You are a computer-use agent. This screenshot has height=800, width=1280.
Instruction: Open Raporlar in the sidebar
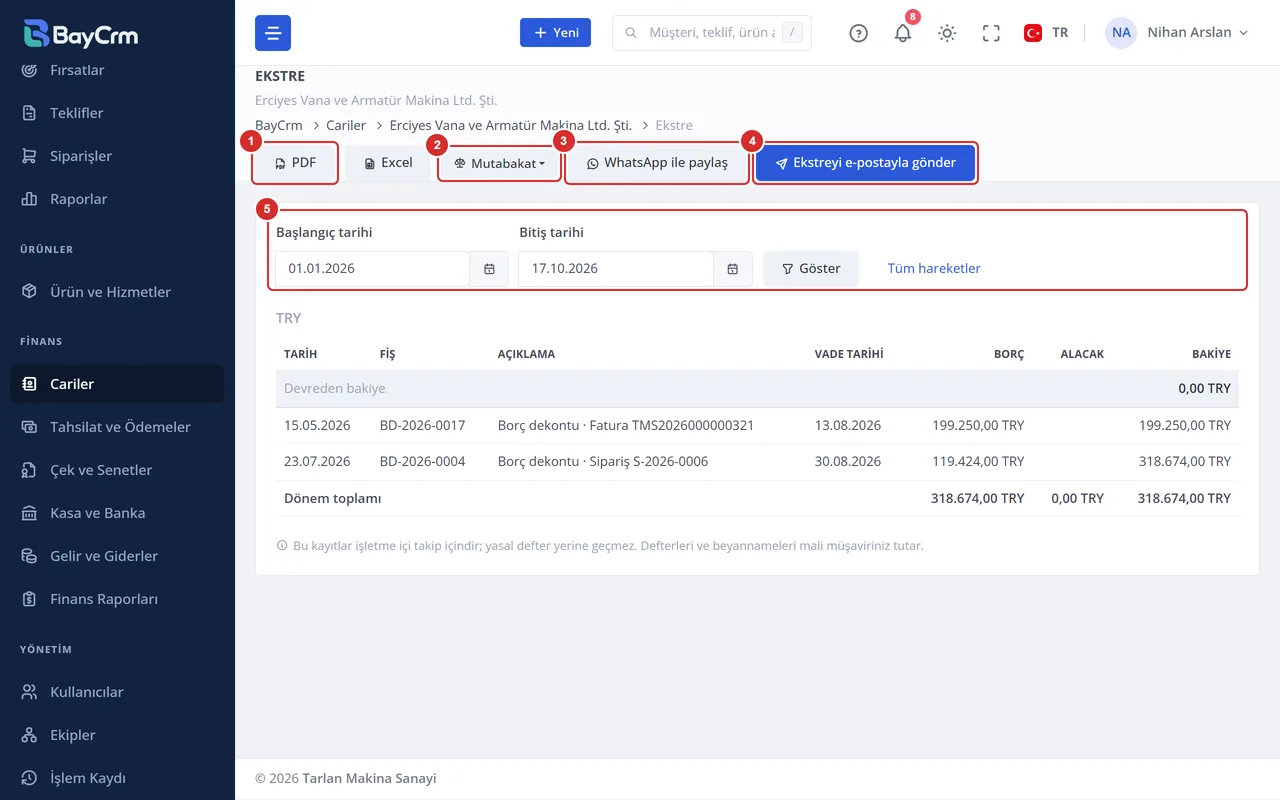tap(79, 199)
